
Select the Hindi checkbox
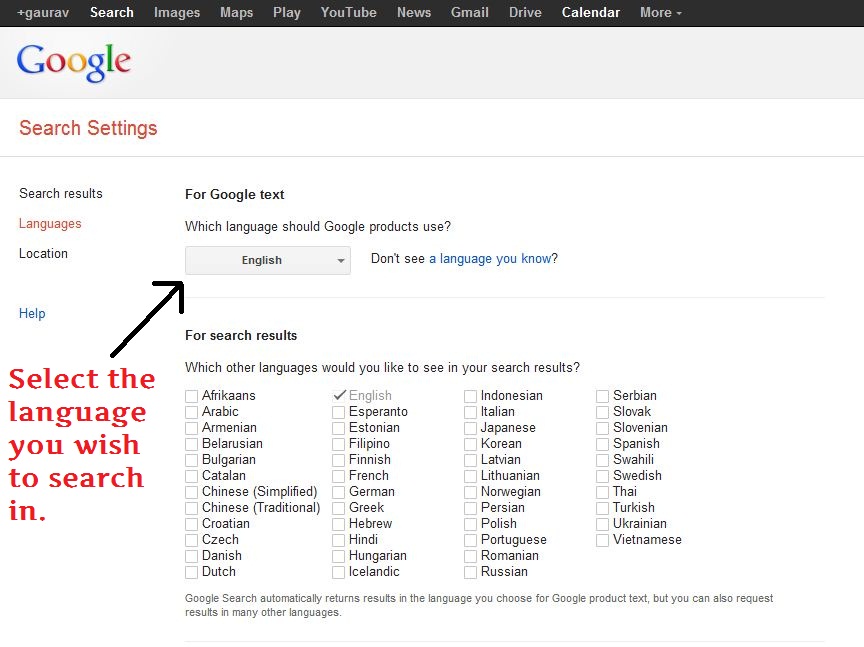click(x=339, y=540)
